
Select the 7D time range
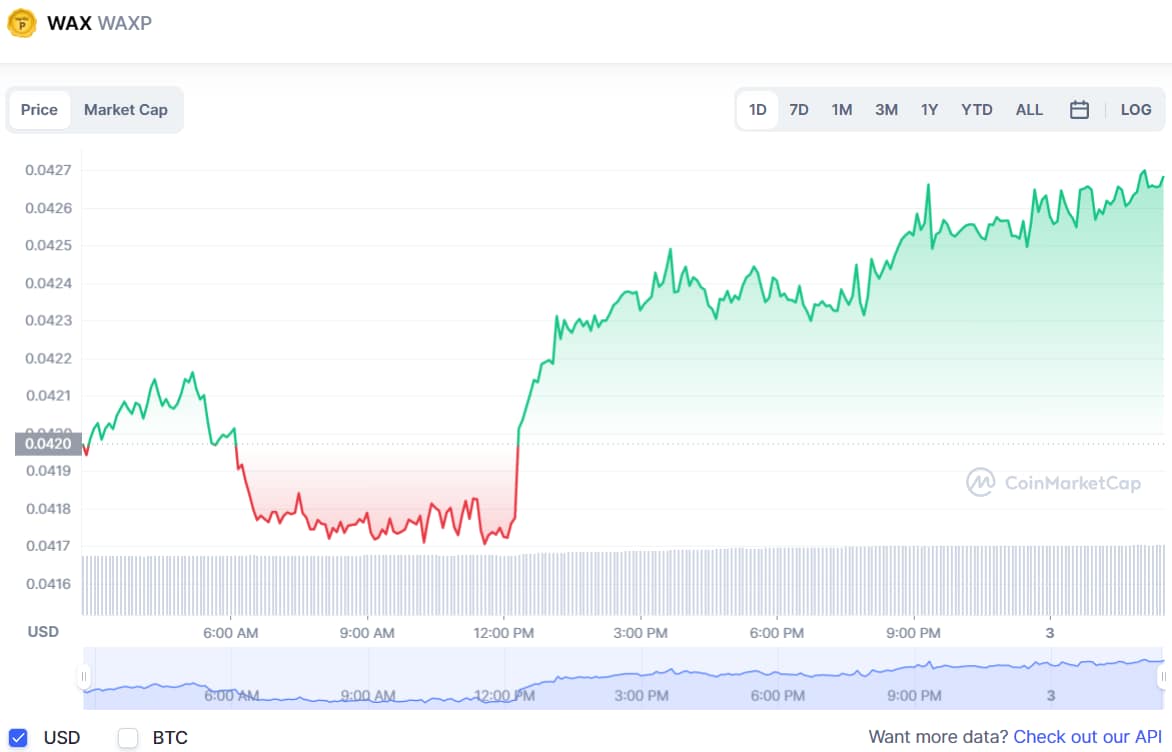coord(798,110)
